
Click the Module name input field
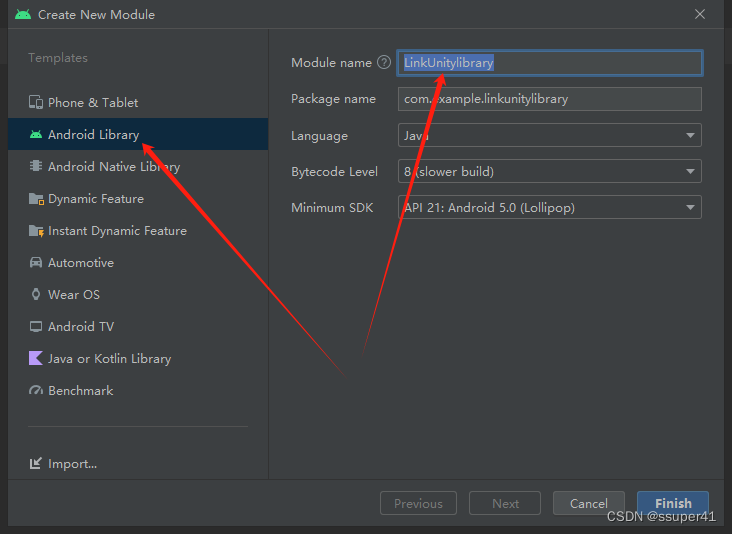[549, 63]
